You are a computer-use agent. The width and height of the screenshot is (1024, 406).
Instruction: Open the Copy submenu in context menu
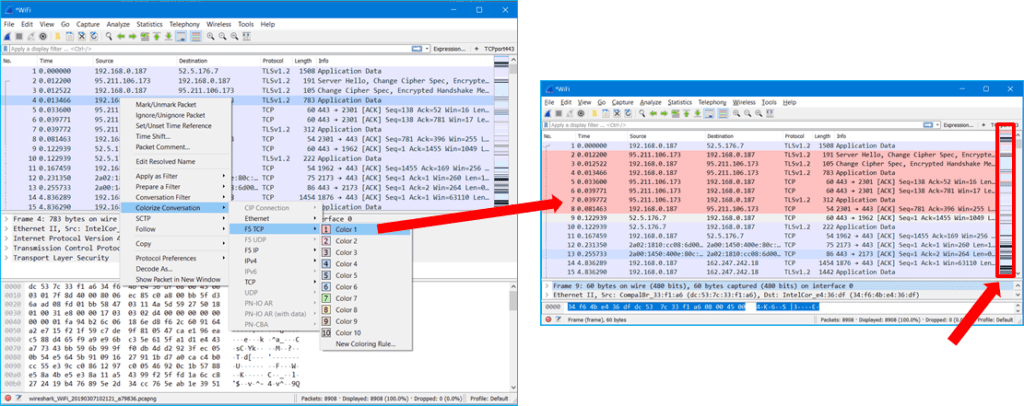[175, 243]
